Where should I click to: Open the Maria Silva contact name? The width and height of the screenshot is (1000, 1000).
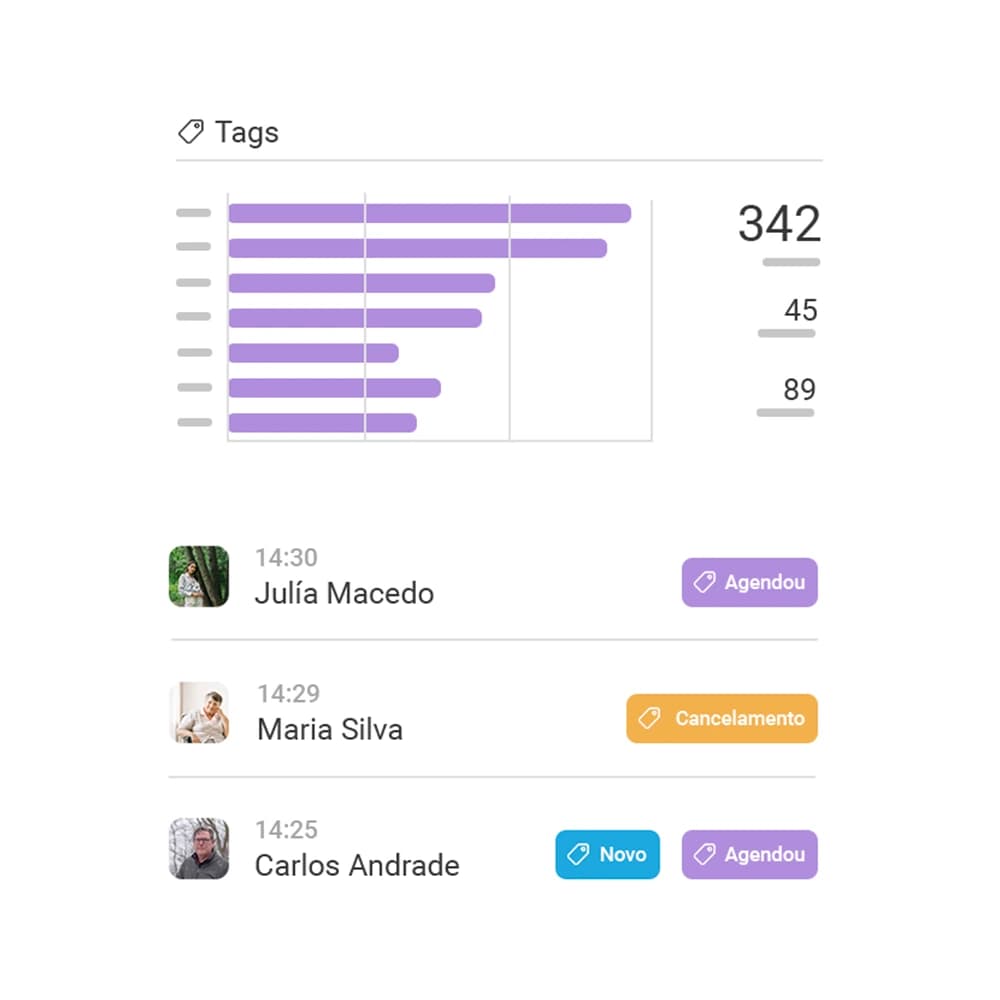[330, 730]
